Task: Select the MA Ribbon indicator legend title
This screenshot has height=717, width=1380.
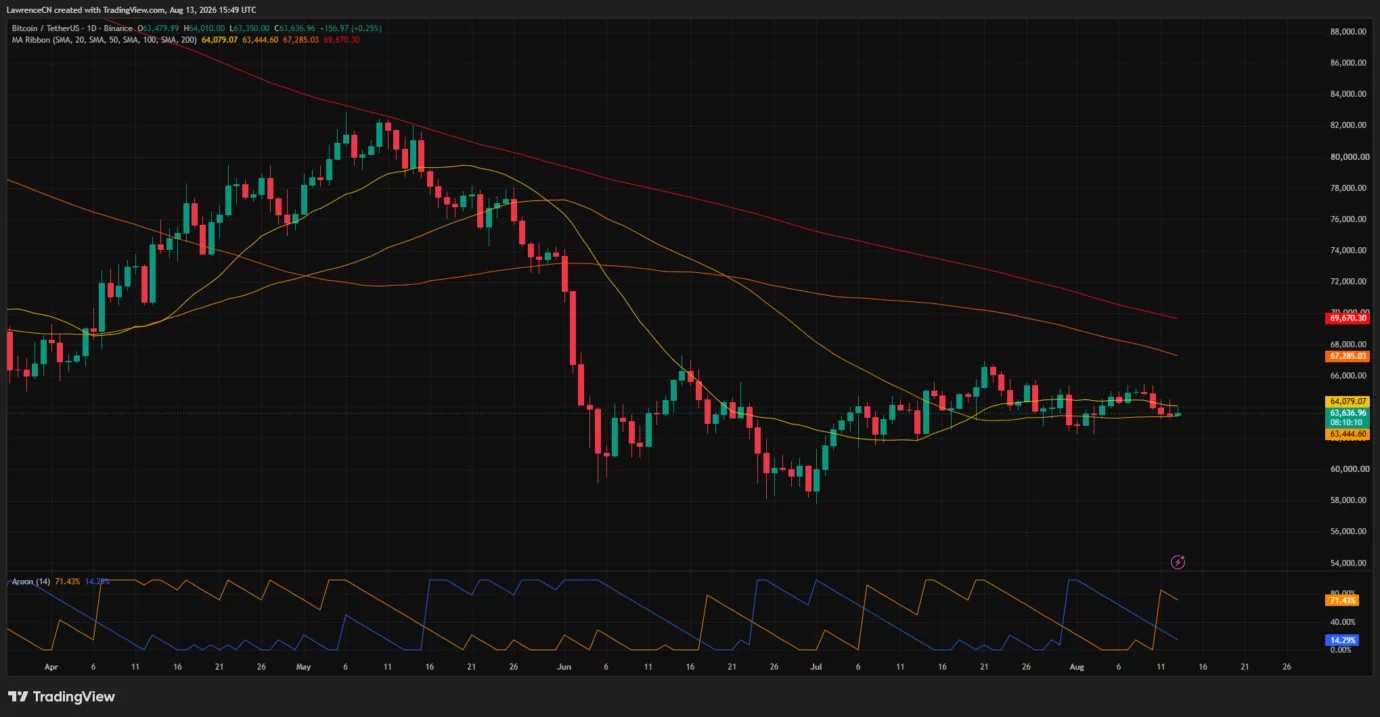Action: click(x=104, y=40)
